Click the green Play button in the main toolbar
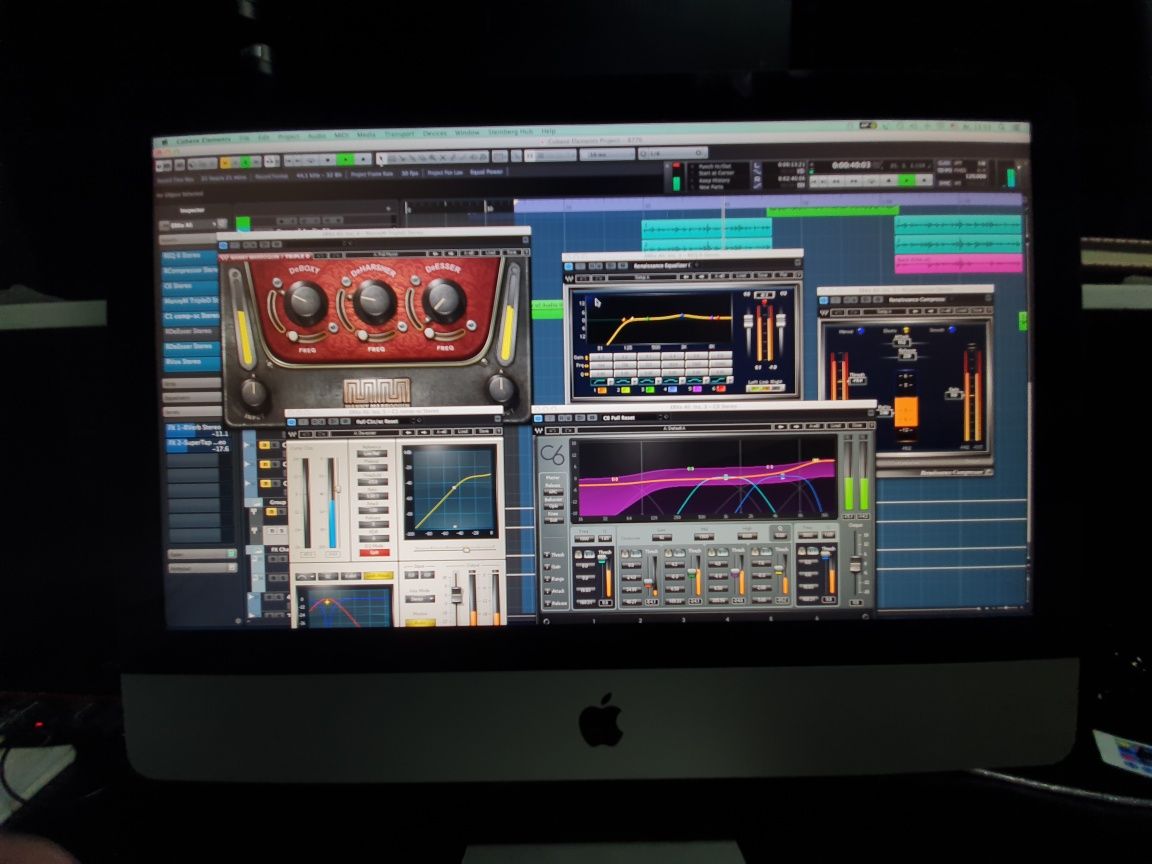 344,159
